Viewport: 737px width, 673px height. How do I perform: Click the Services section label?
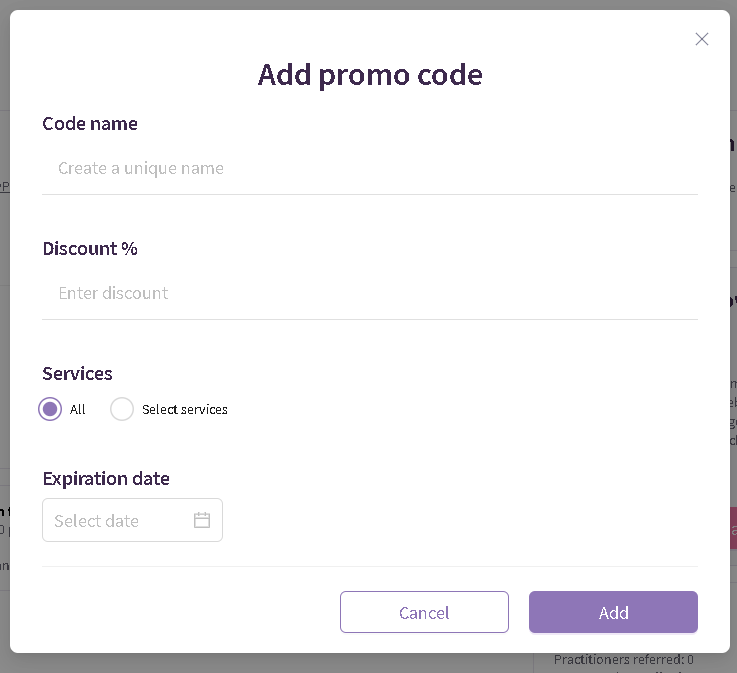pyautogui.click(x=77, y=374)
